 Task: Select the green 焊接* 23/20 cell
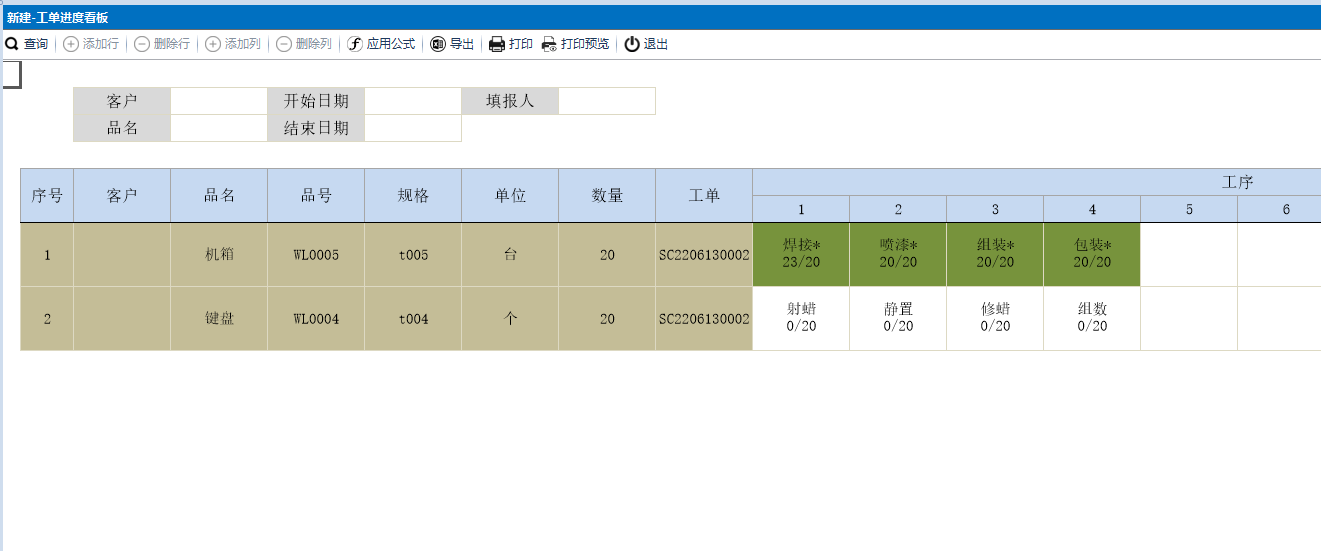(801, 254)
